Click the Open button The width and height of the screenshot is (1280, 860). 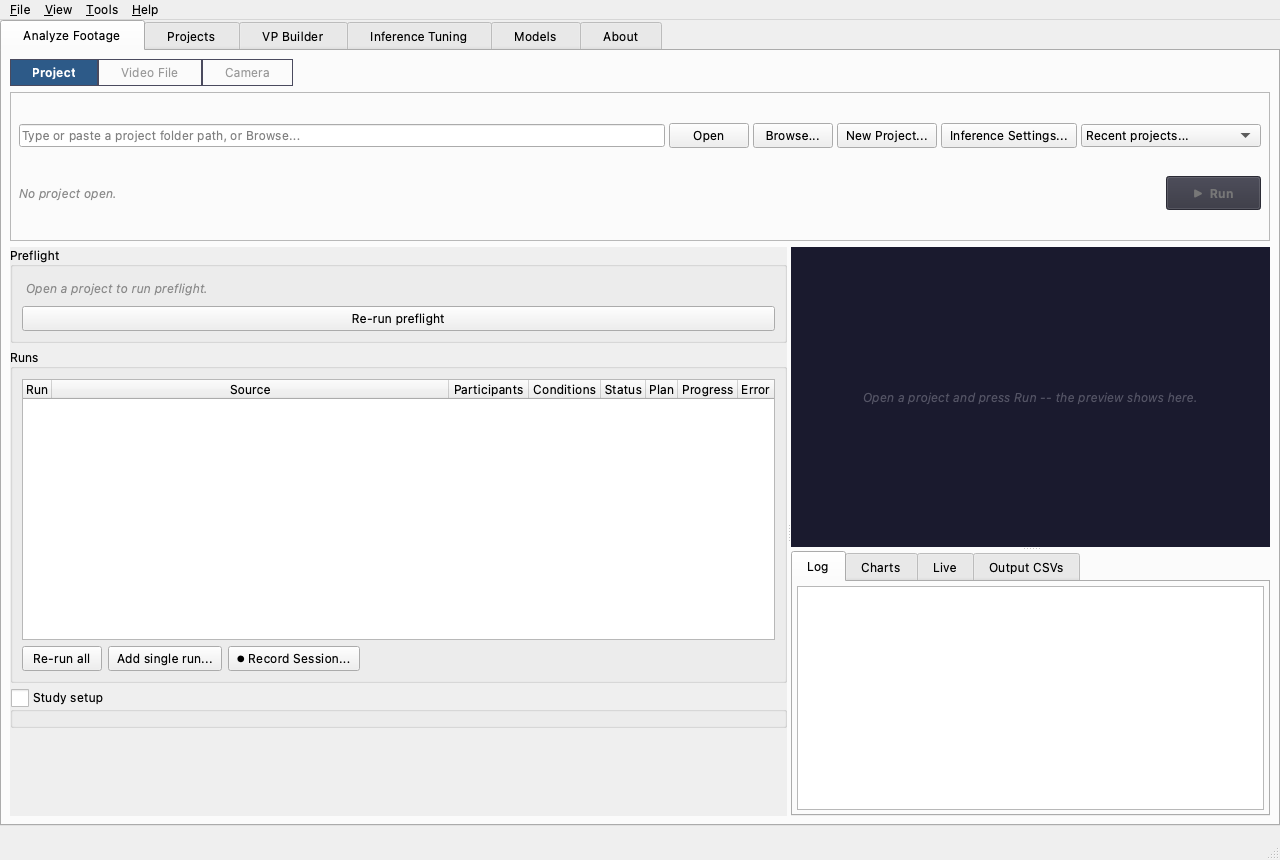(x=709, y=136)
